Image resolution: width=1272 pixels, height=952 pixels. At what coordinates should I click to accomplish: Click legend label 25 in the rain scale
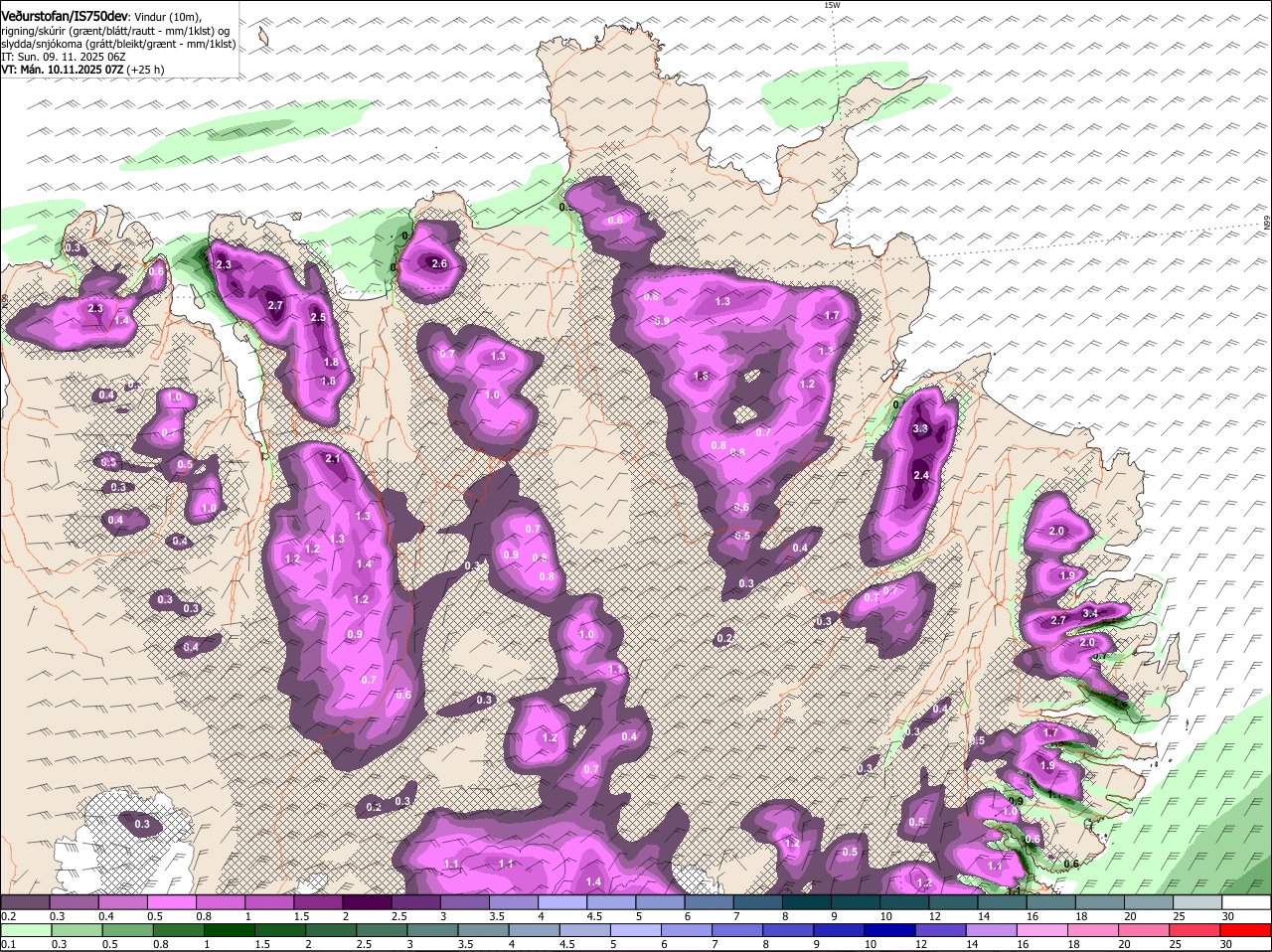(x=1175, y=944)
